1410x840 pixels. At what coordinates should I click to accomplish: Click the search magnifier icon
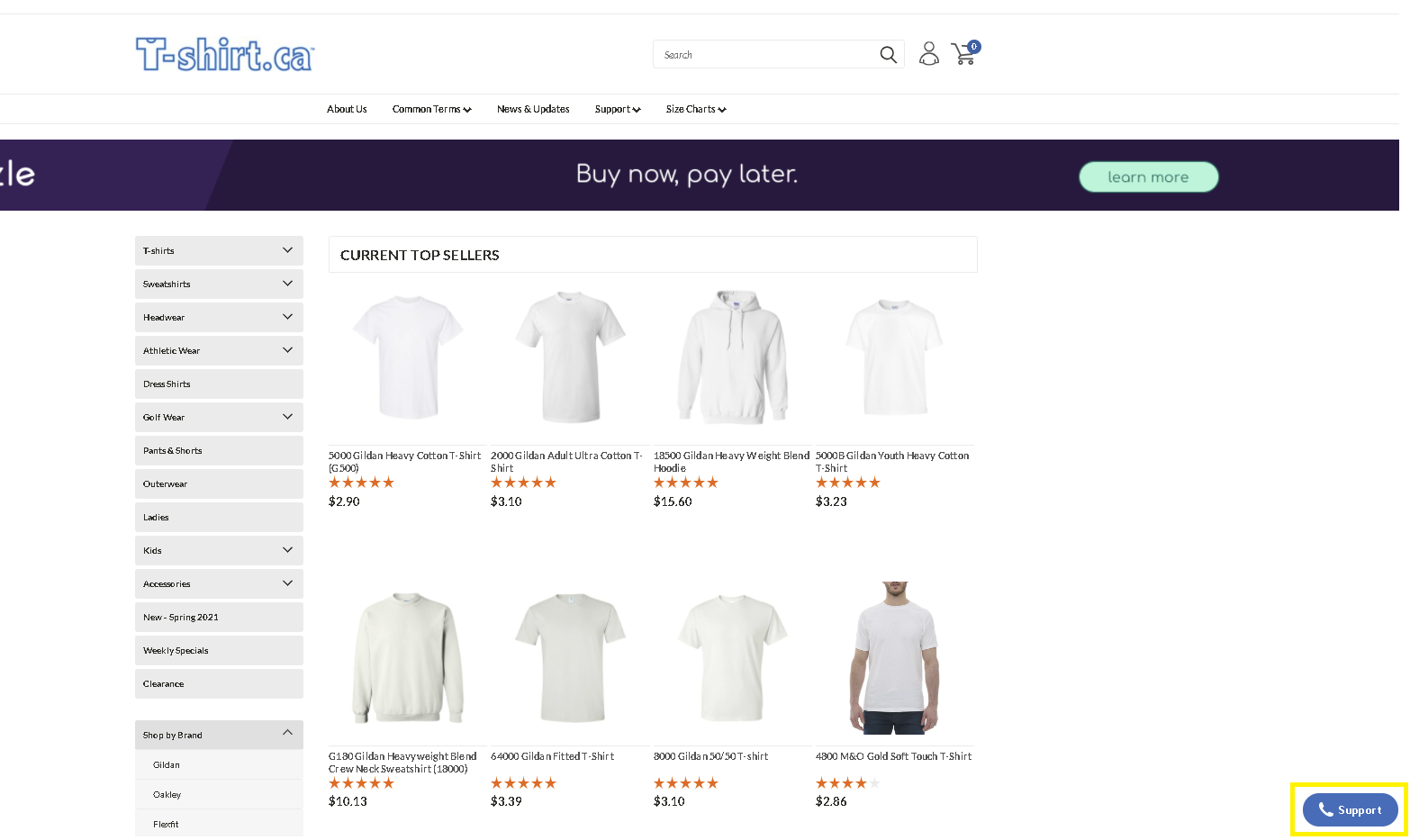tap(888, 55)
